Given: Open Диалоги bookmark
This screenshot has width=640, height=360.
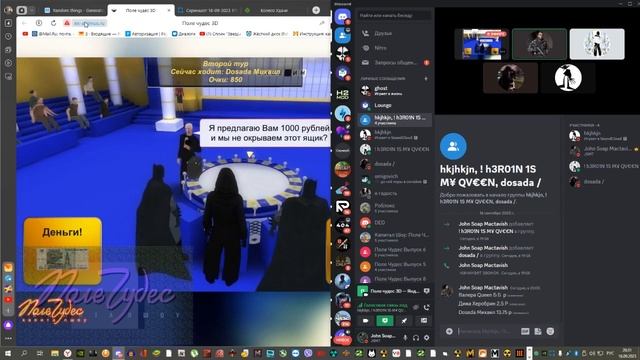Looking at the screenshot, I should pyautogui.click(x=183, y=34).
